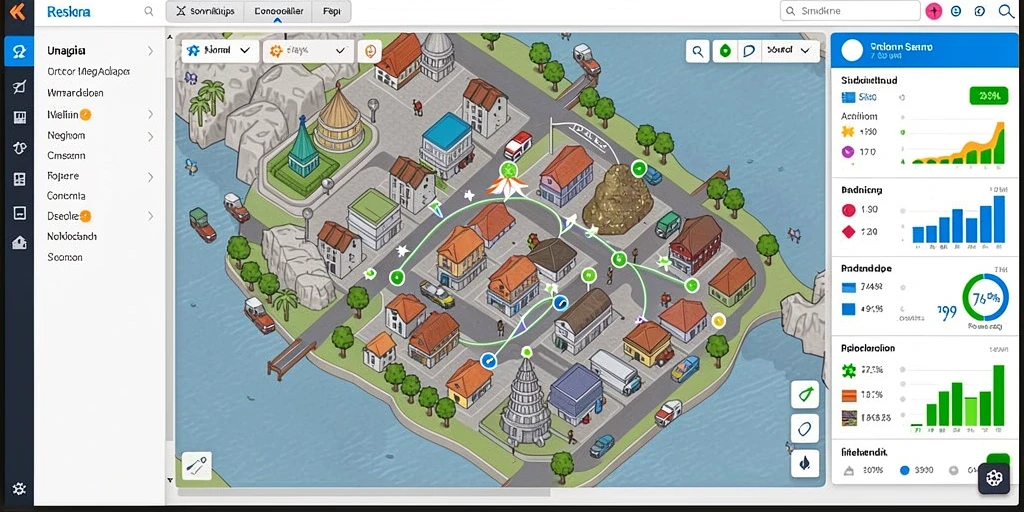Click the green percentage button in right panel

pyautogui.click(x=989, y=96)
